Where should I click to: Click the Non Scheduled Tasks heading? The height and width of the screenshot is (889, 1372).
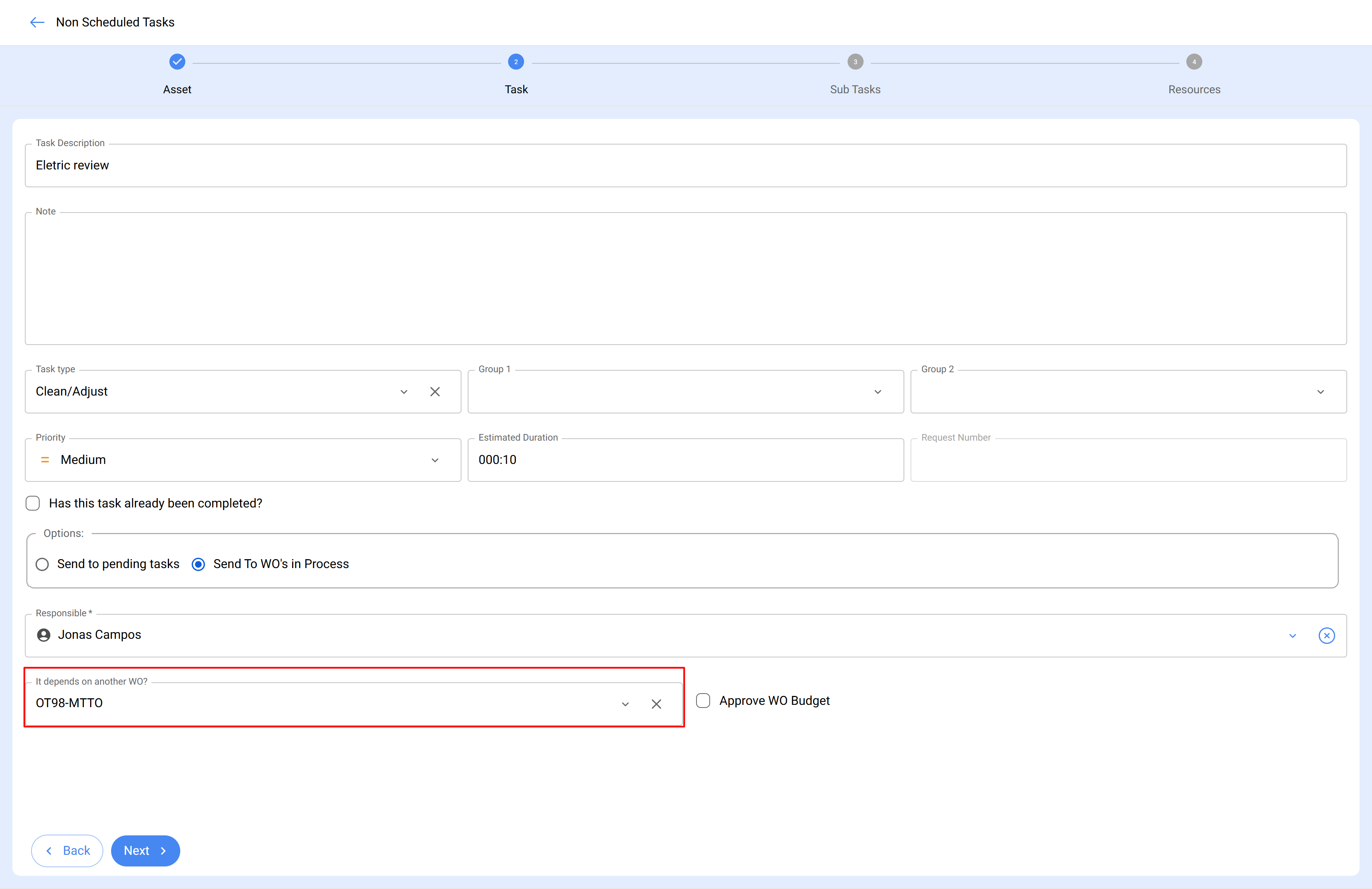115,22
